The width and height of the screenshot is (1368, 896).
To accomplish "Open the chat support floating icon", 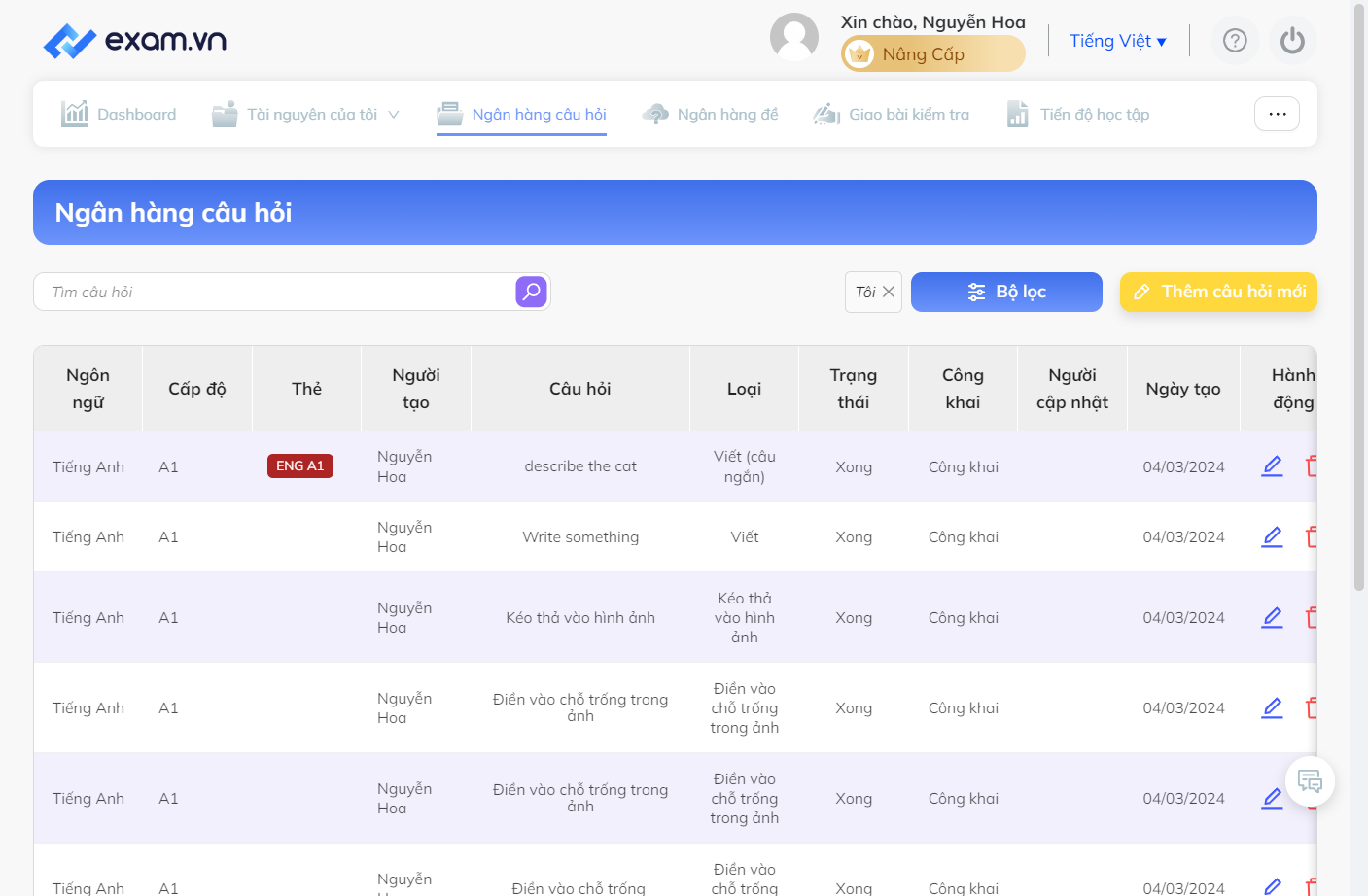I will click(1310, 780).
